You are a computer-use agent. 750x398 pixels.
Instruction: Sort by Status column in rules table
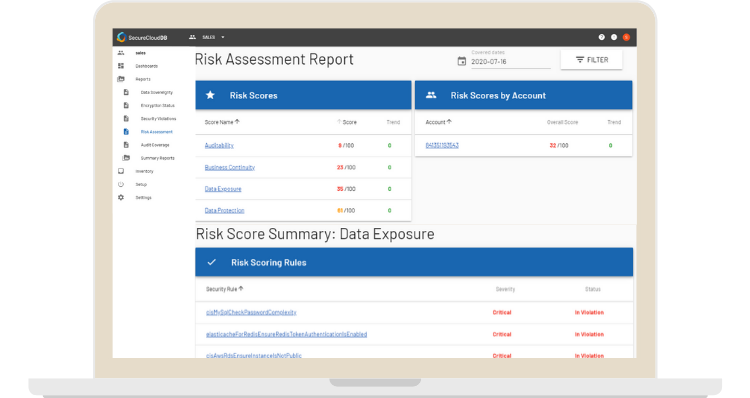(x=593, y=289)
